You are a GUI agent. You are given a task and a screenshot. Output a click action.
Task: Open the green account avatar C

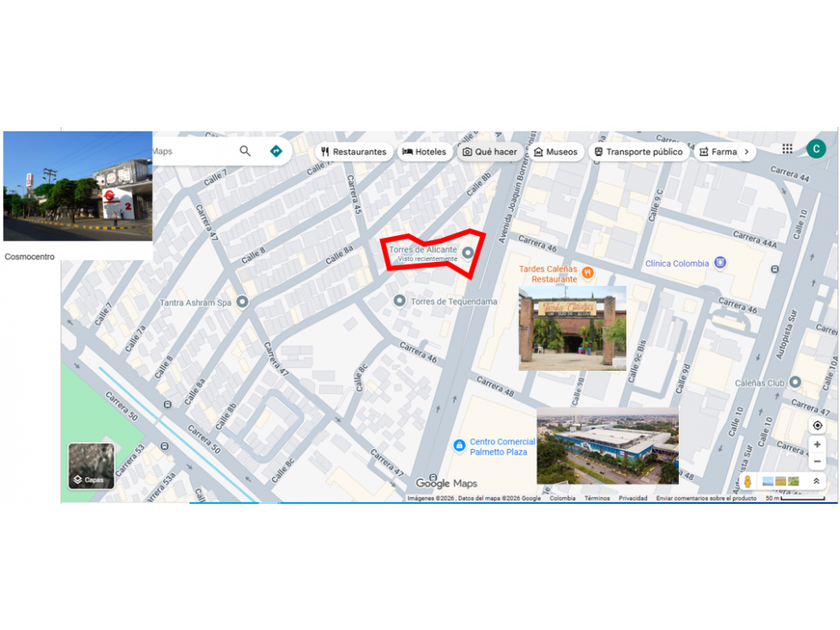[x=816, y=148]
